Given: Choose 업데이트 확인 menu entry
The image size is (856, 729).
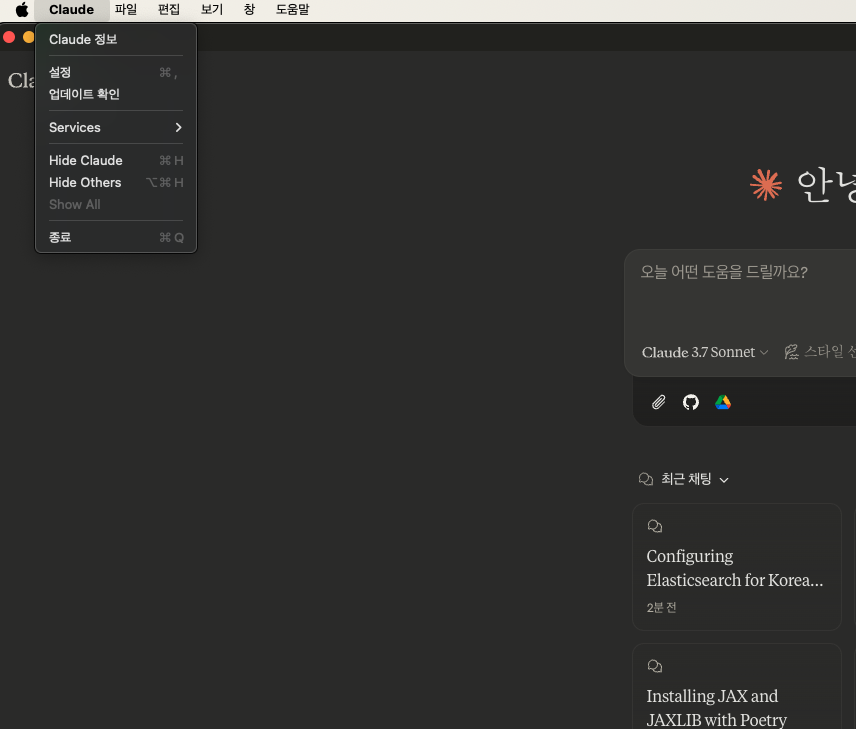Looking at the screenshot, I should [x=116, y=94].
